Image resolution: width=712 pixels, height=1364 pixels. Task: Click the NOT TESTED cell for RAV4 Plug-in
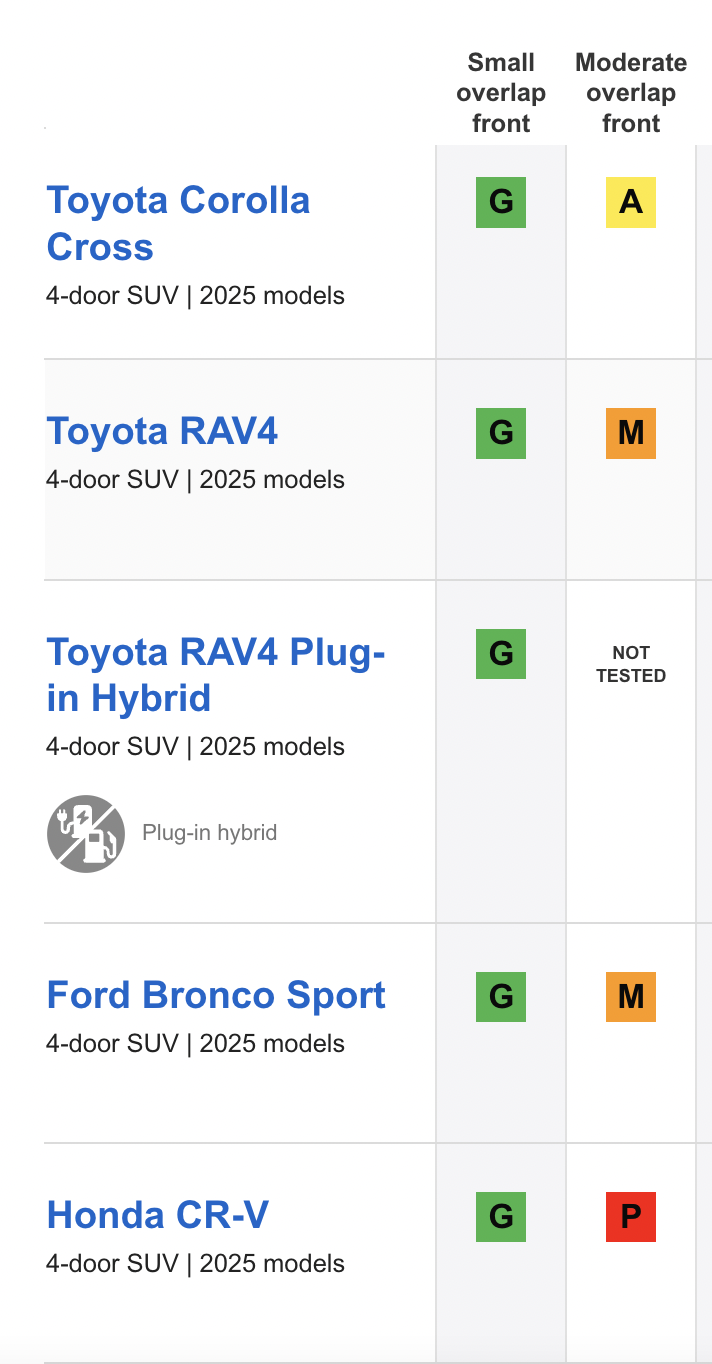[x=631, y=664]
